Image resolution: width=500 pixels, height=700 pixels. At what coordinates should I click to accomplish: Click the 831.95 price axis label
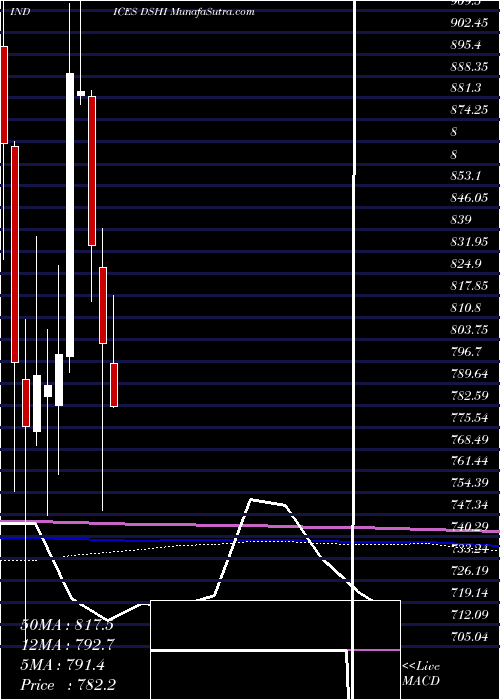[x=469, y=242]
